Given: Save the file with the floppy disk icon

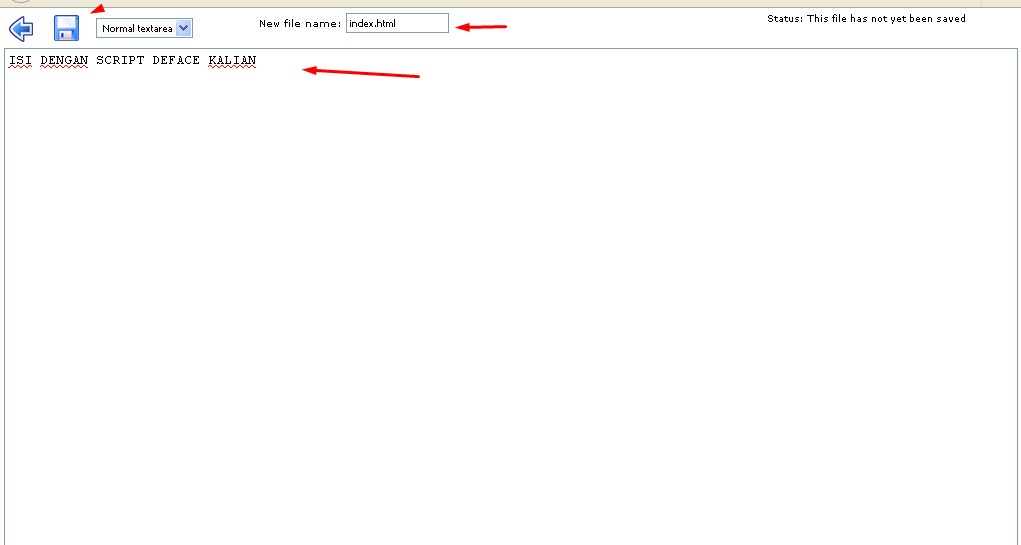Looking at the screenshot, I should (66, 29).
